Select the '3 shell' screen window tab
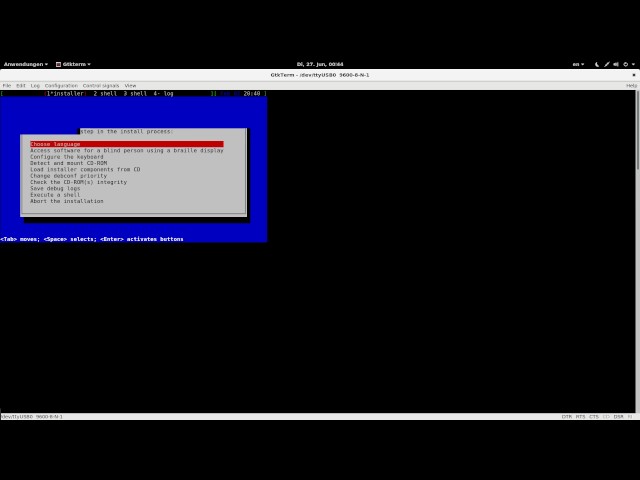The image size is (640, 480). [x=135, y=93]
